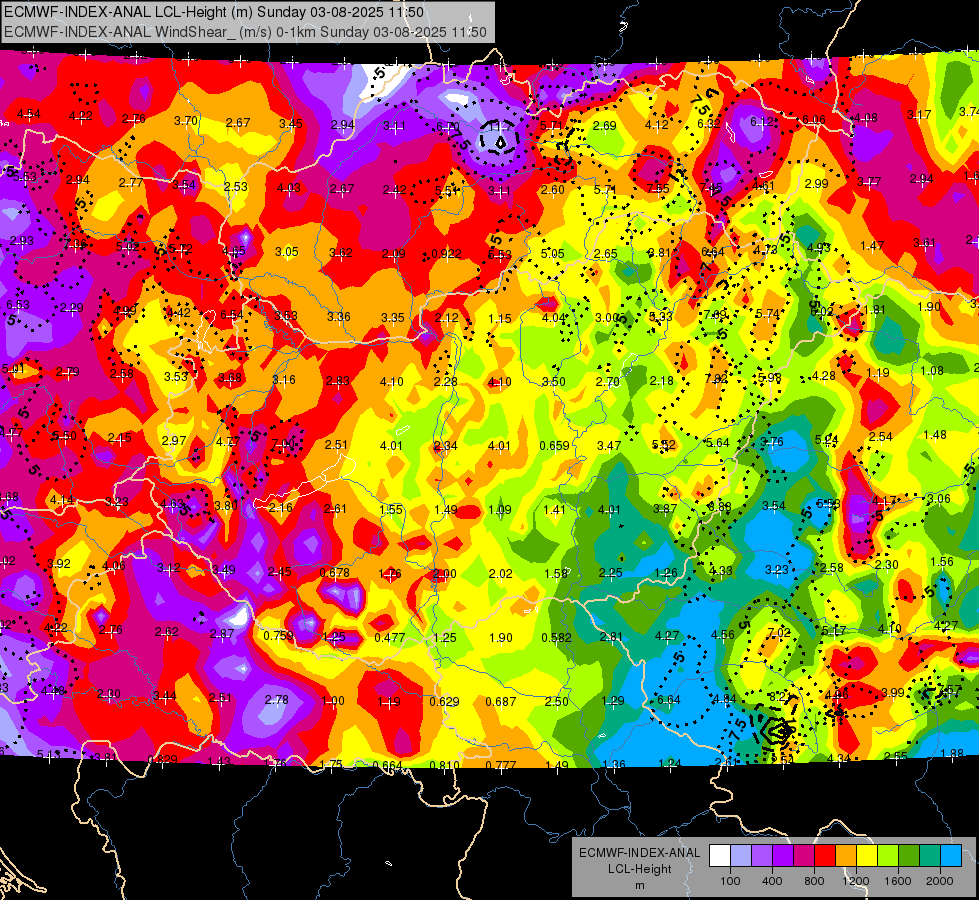Click the yellow legend swatch right of 1200
The image size is (979, 900).
867,856
